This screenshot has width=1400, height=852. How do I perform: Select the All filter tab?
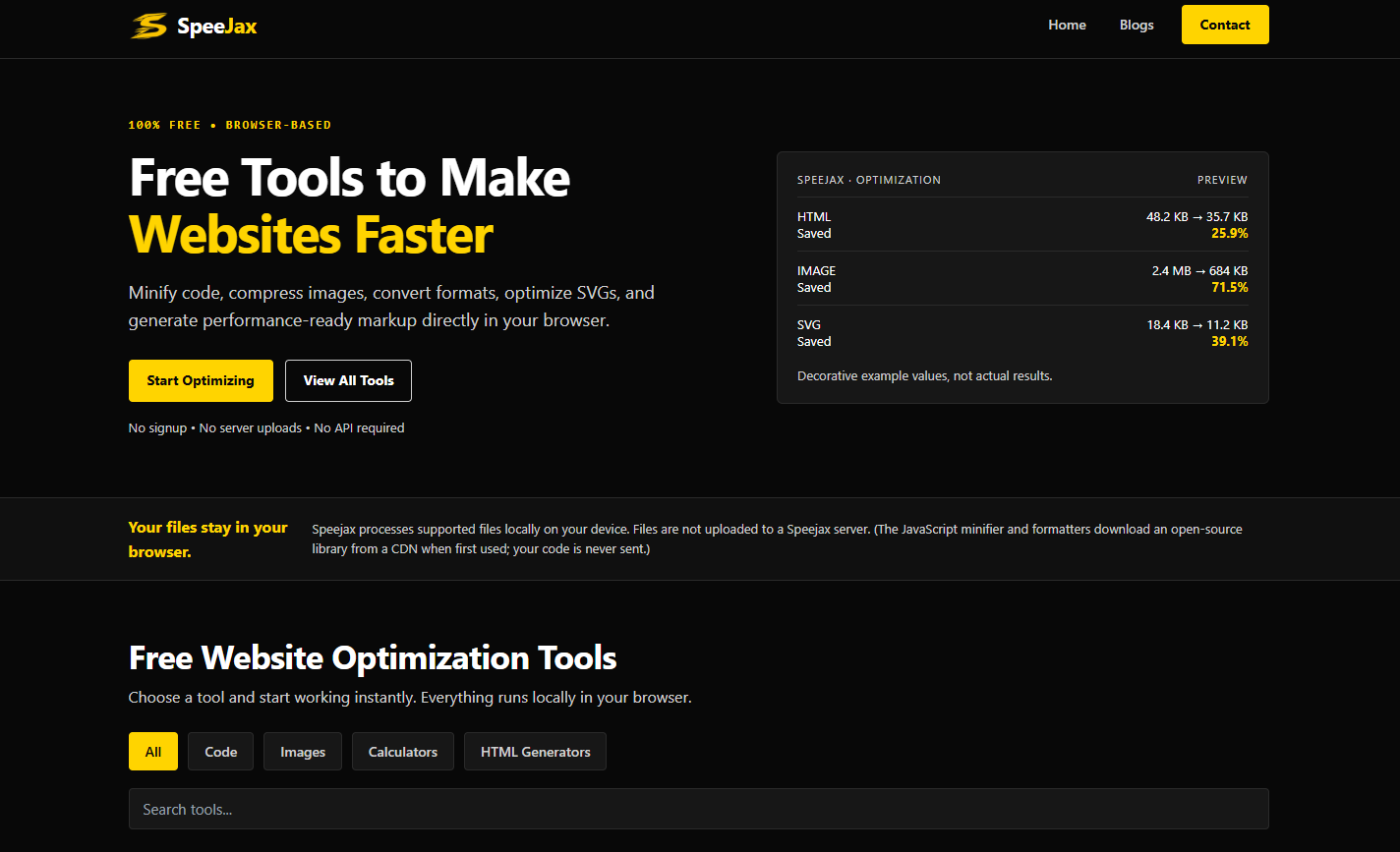[x=153, y=752]
